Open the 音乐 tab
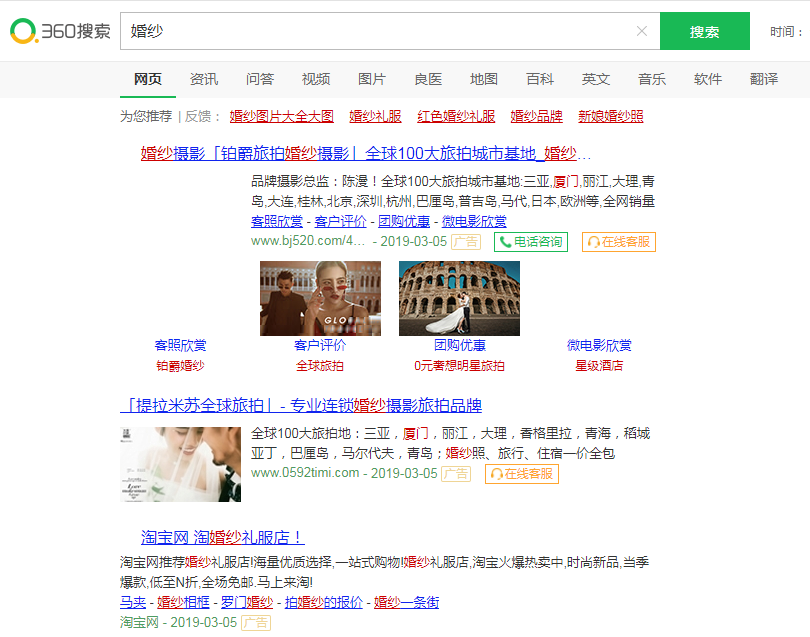Image resolution: width=810 pixels, height=637 pixels. [x=652, y=79]
